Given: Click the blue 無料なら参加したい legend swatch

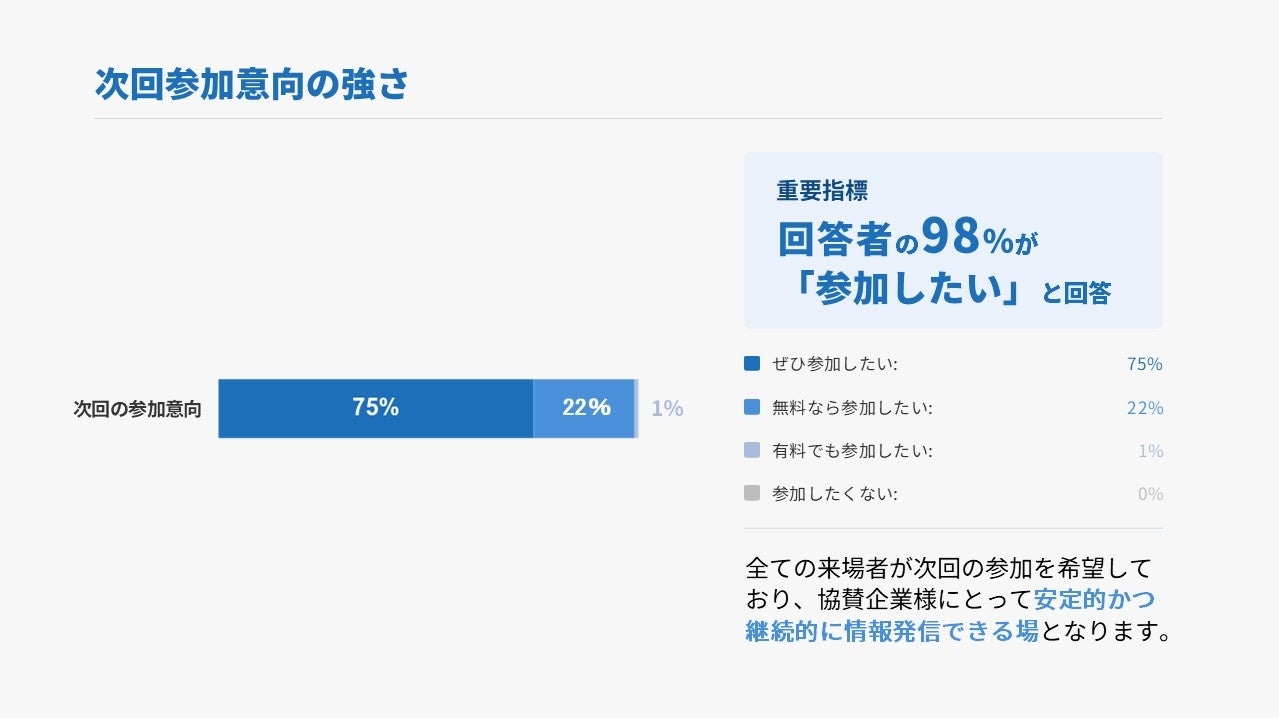Looking at the screenshot, I should [752, 408].
